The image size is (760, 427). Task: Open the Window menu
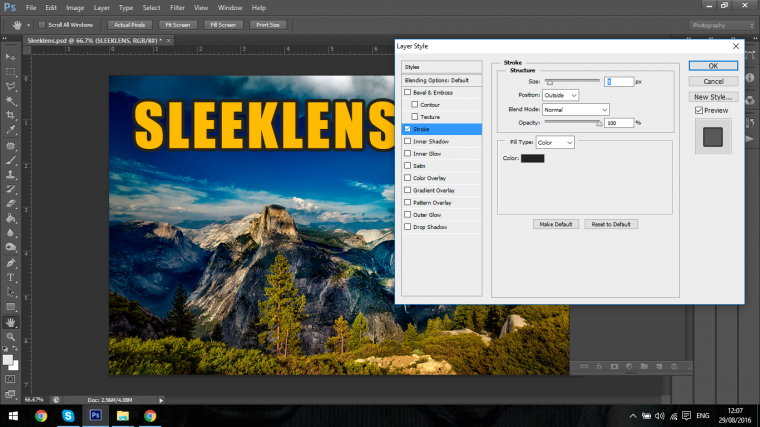pyautogui.click(x=230, y=8)
